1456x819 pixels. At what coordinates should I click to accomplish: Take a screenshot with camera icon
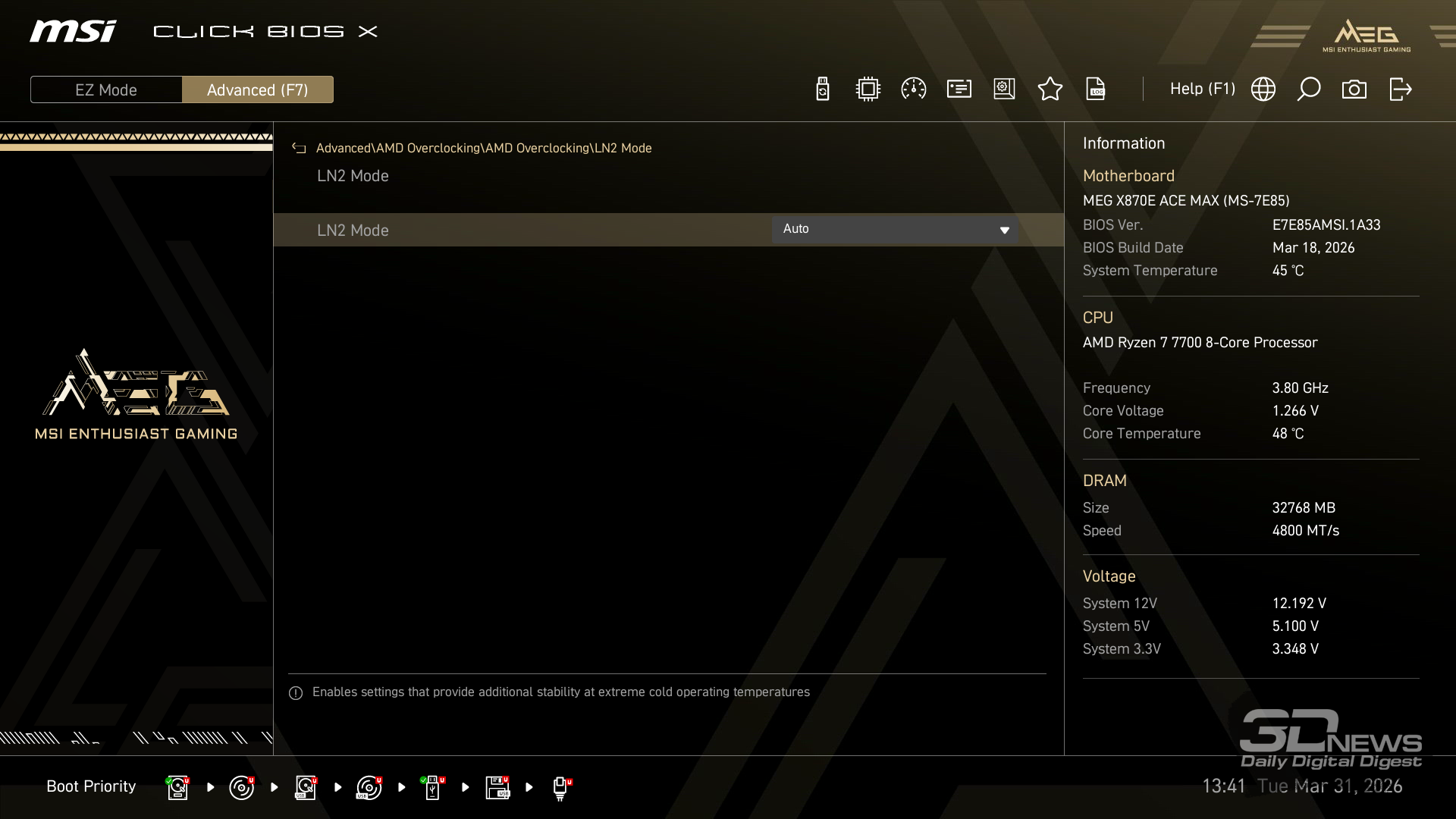click(1354, 89)
